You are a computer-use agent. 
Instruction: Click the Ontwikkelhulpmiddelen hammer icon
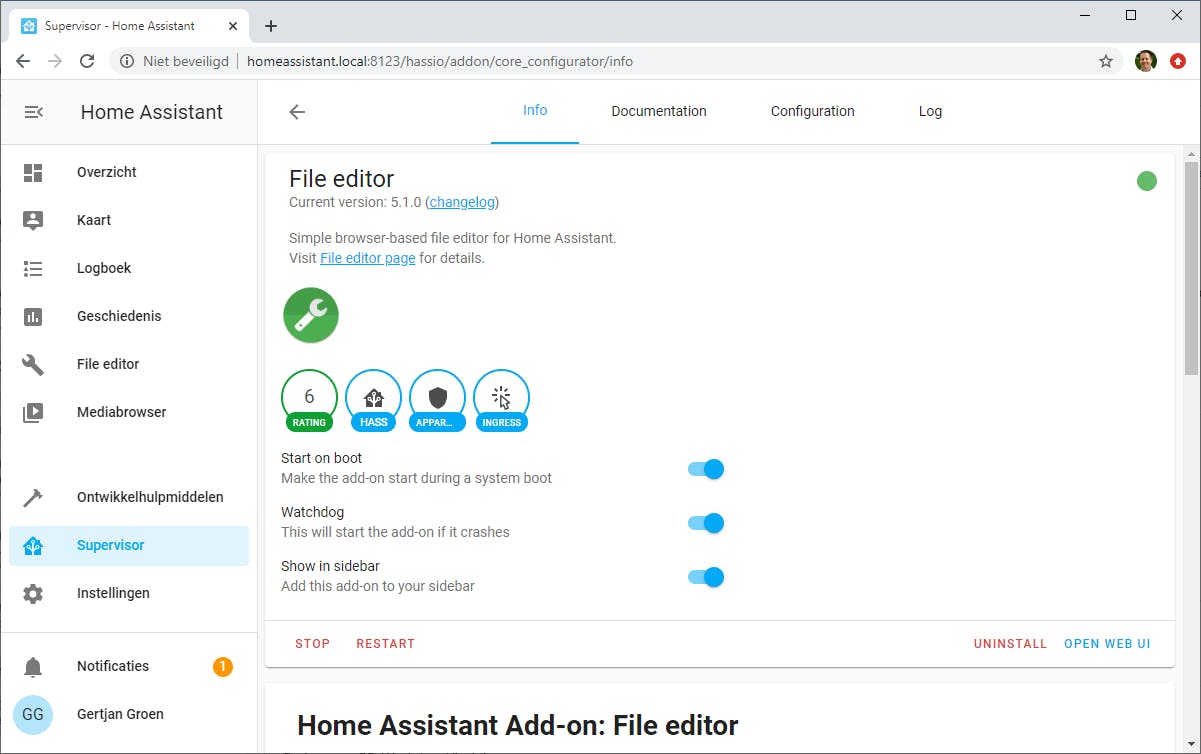point(33,497)
